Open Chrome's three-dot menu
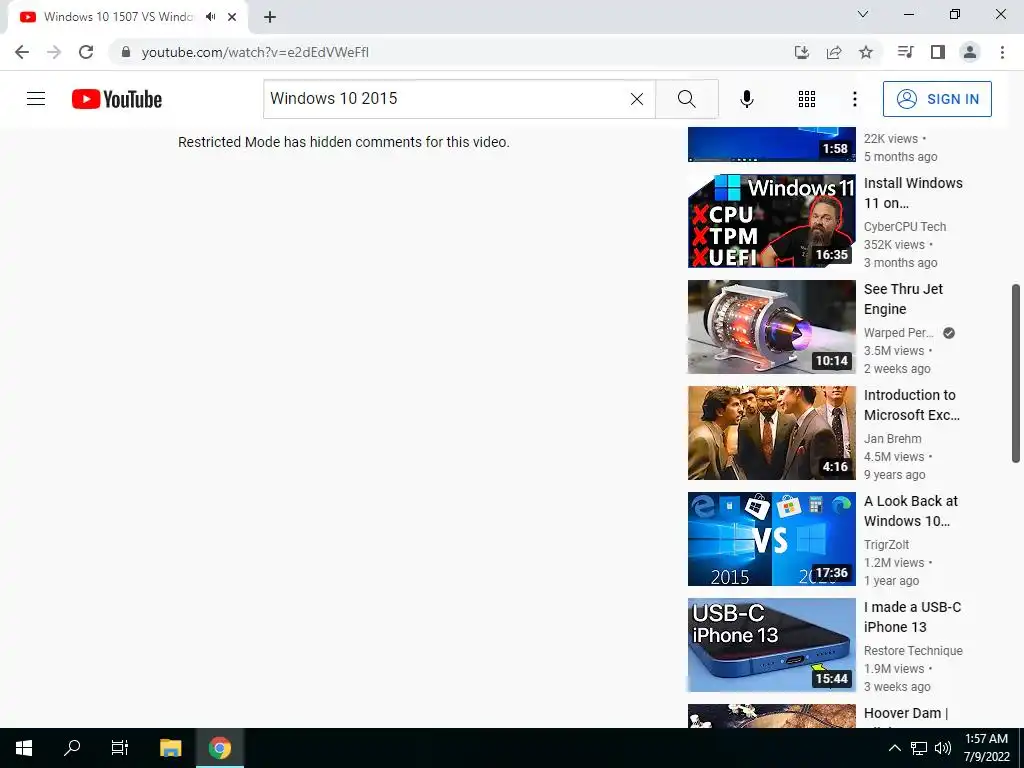Screen dimensions: 1024x768 pyautogui.click(x=1002, y=52)
